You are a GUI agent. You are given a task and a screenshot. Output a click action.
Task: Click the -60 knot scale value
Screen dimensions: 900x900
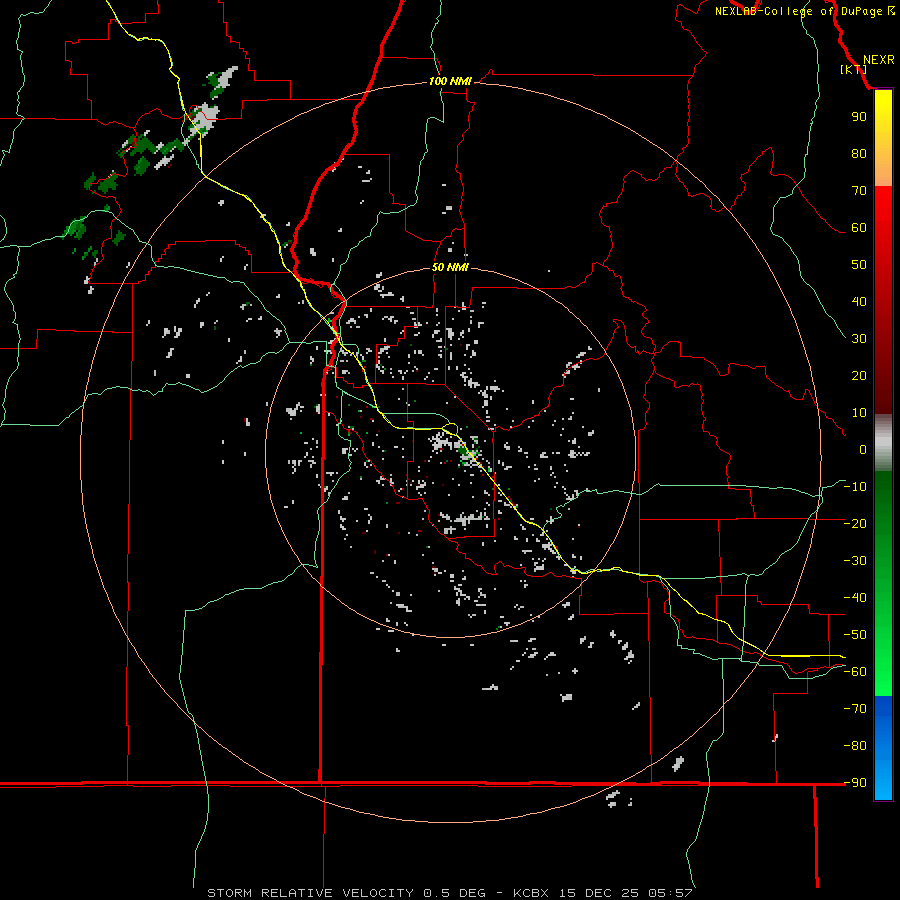[x=855, y=672]
